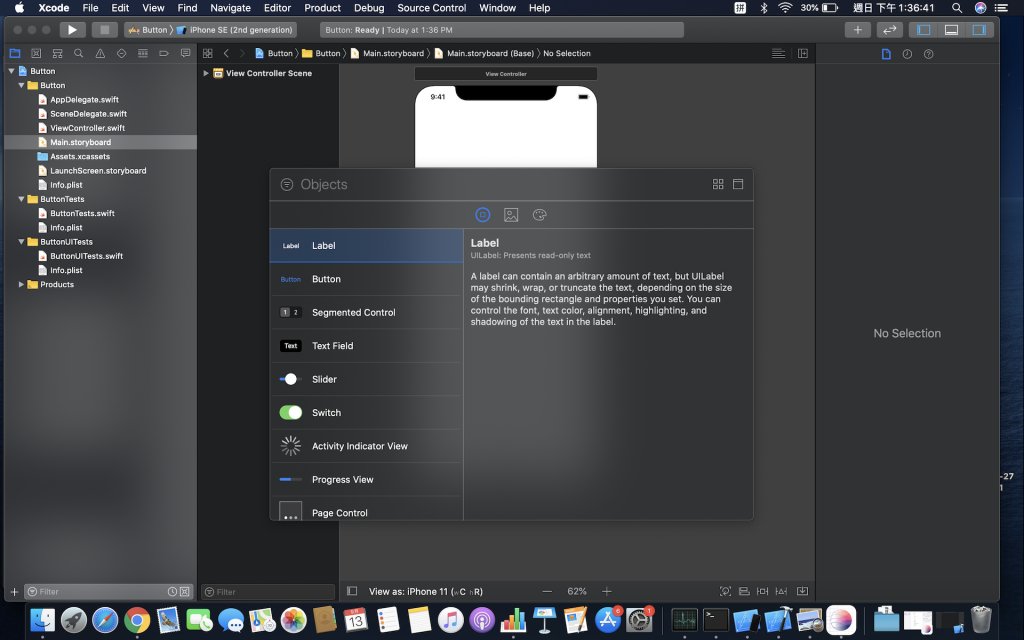Viewport: 1024px width, 640px height.
Task: Open ButtonUITests.swift file
Action: [x=86, y=256]
